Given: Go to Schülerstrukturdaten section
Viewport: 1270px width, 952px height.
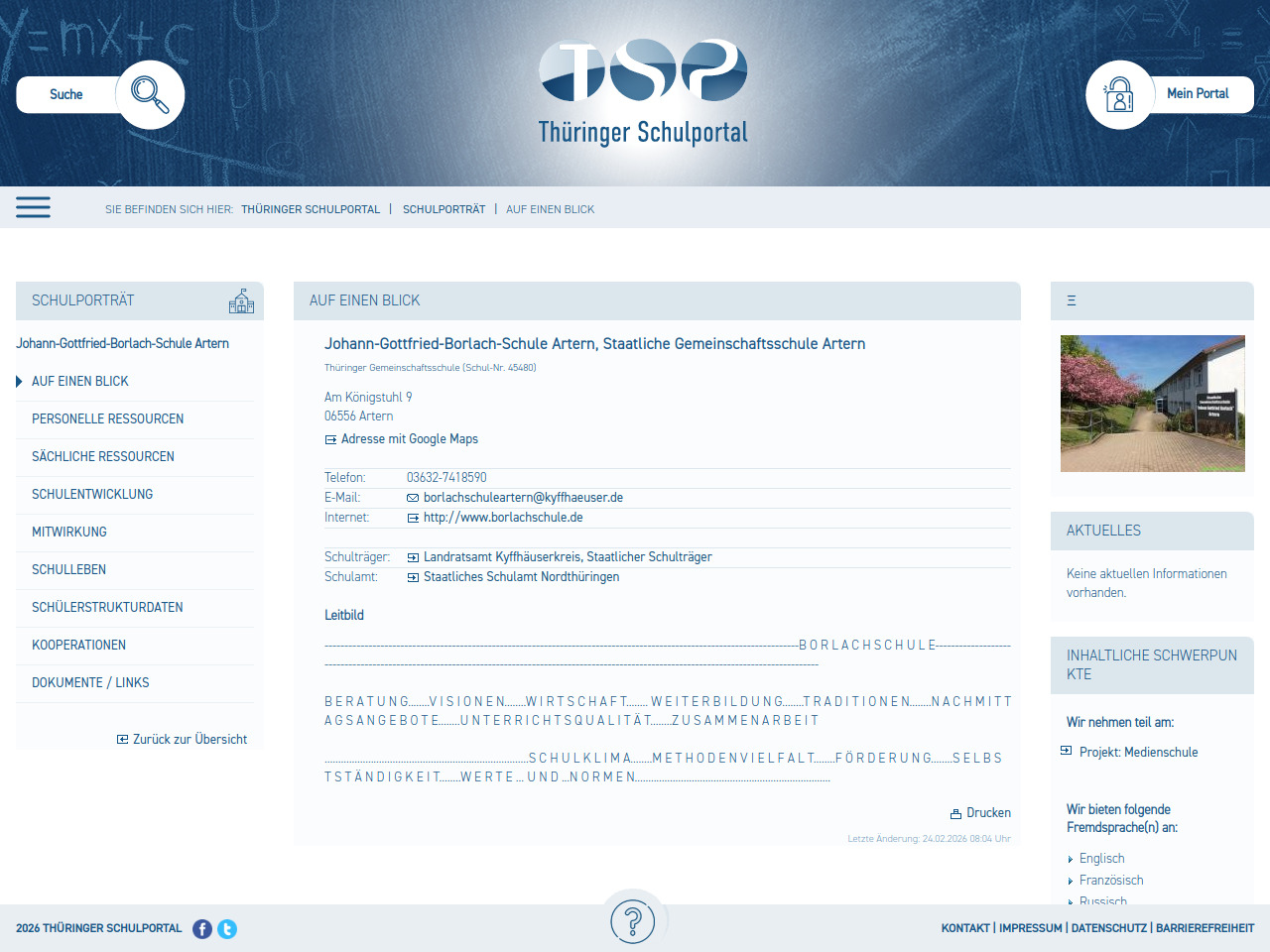Looking at the screenshot, I should (x=107, y=608).
